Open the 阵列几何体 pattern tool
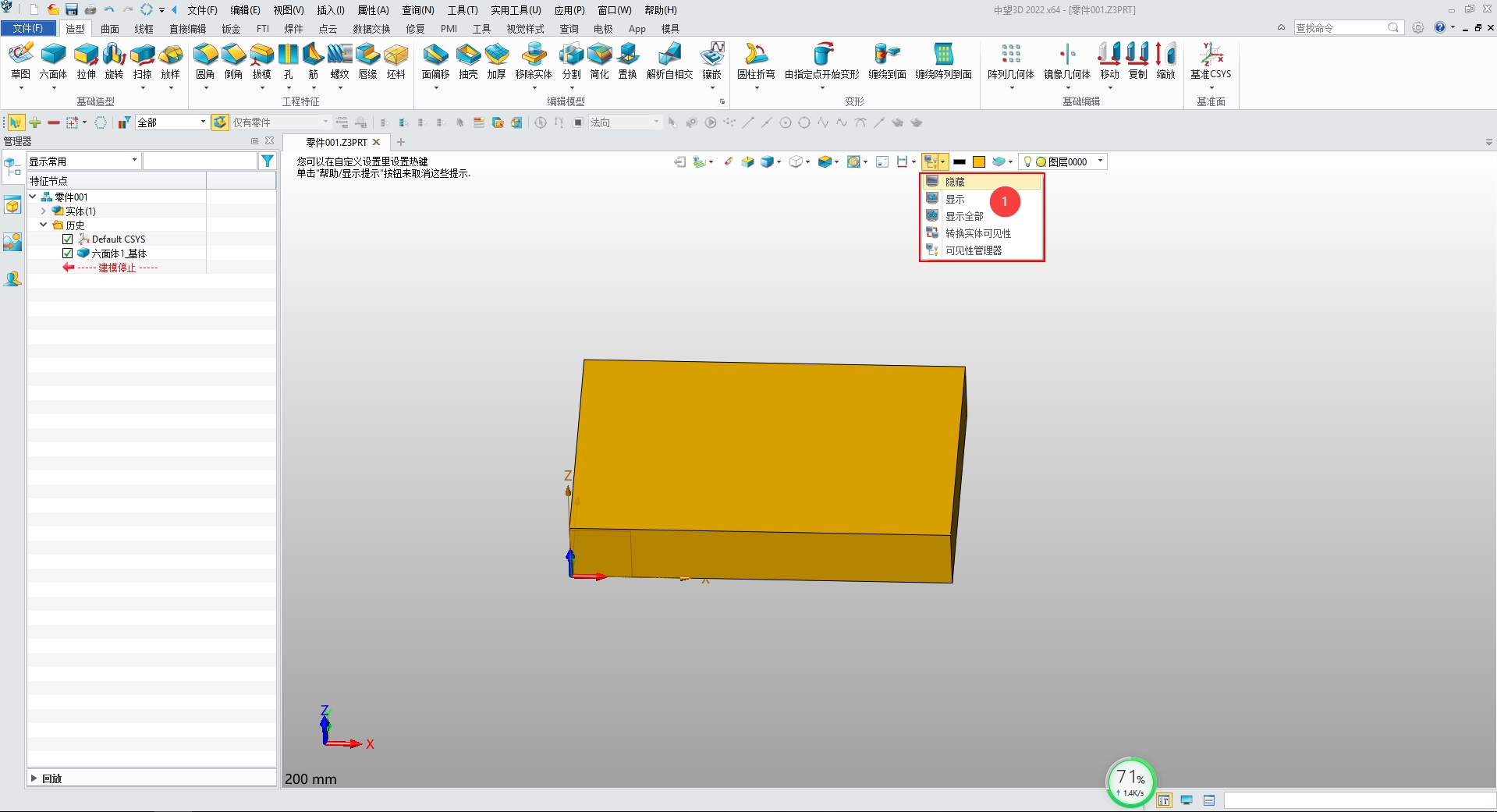Screen dimensions: 1497x812 tap(1010, 62)
